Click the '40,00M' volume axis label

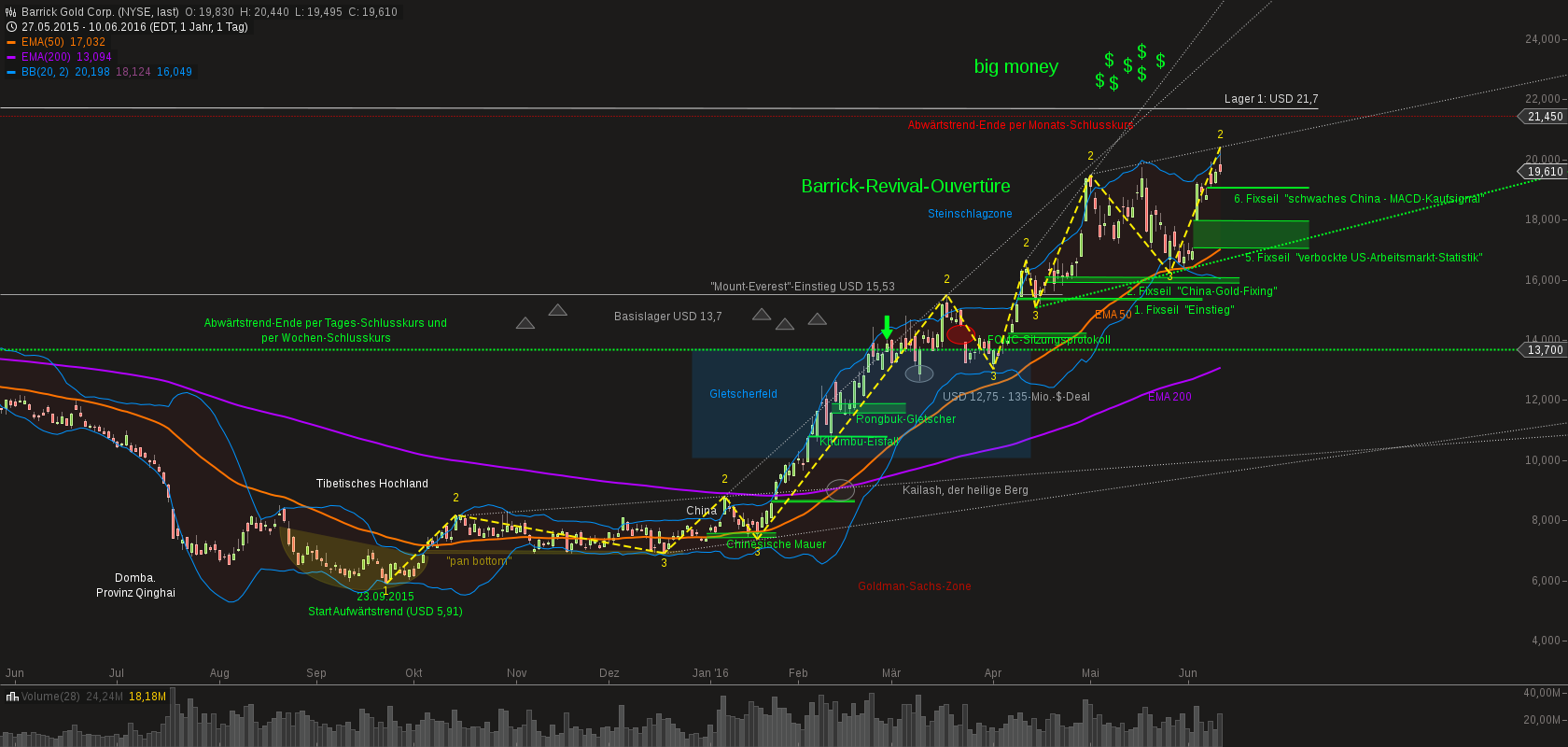tap(1542, 693)
